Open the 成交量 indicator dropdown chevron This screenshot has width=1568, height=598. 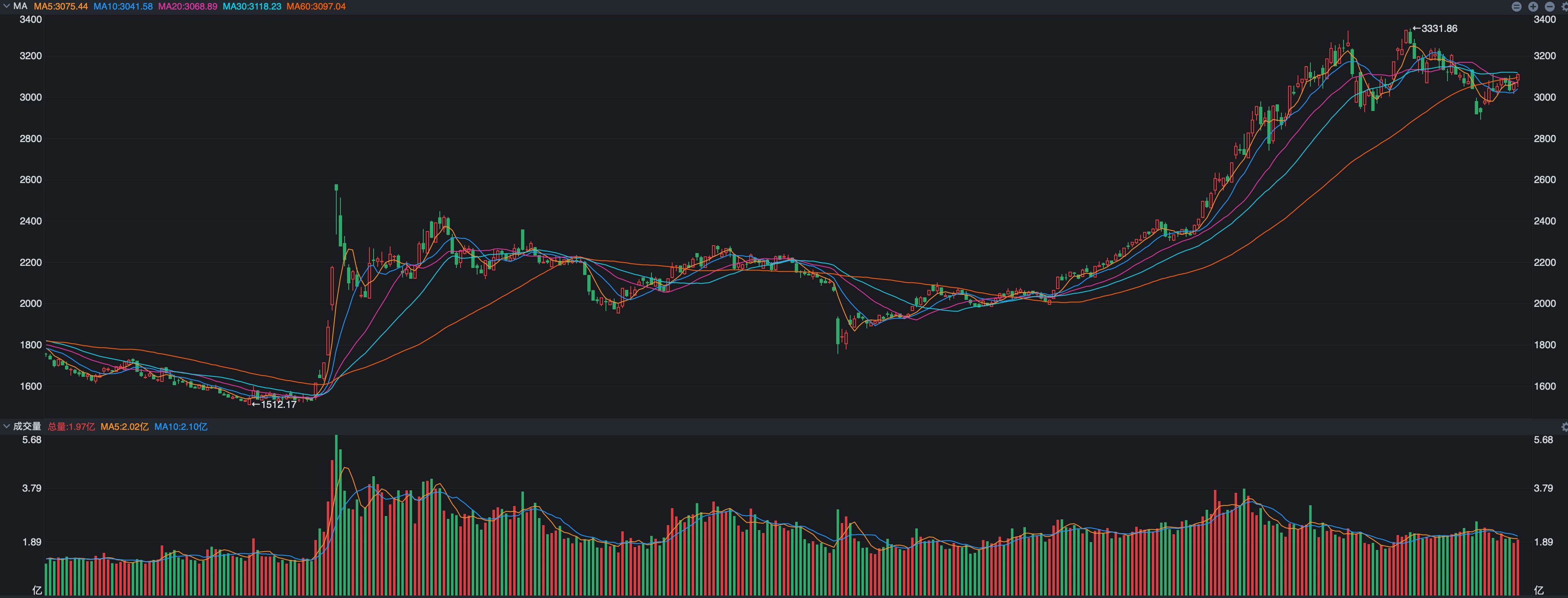tap(6, 426)
